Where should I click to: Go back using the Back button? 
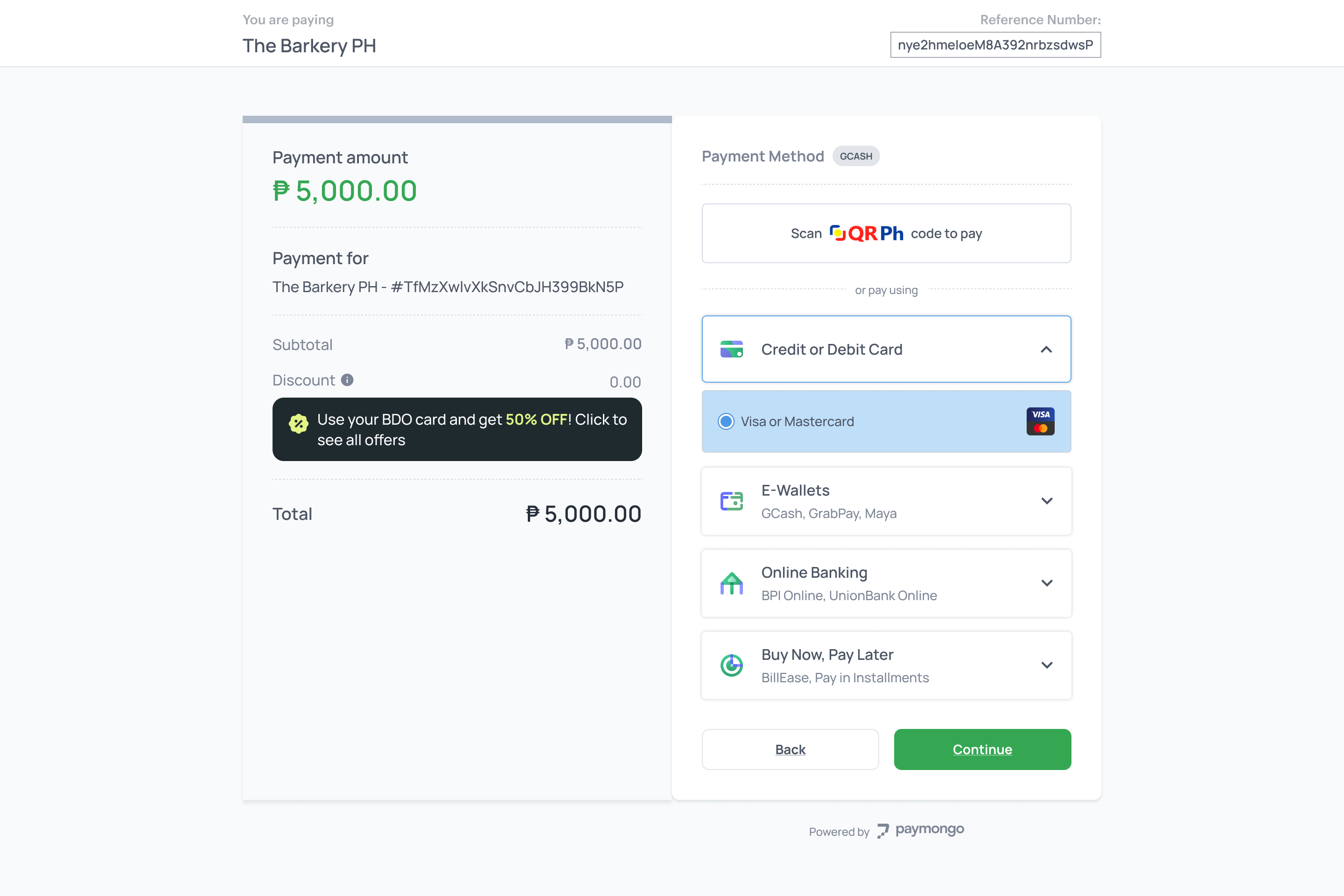click(x=790, y=749)
